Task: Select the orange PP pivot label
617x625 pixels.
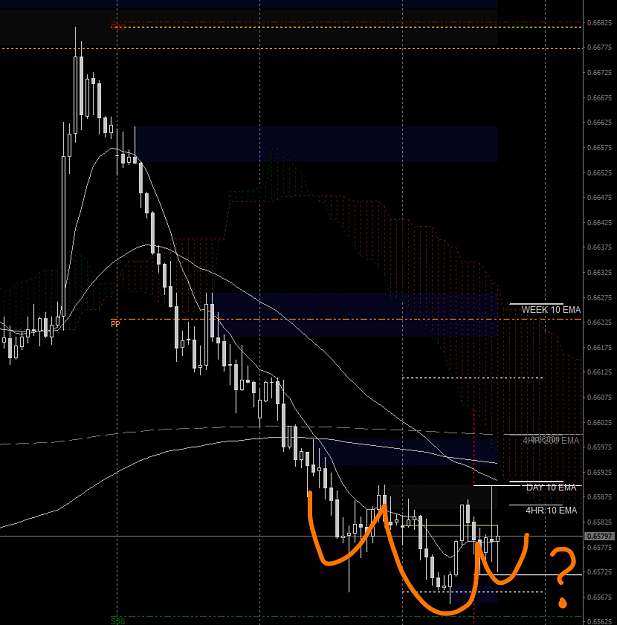Action: pyautogui.click(x=115, y=324)
